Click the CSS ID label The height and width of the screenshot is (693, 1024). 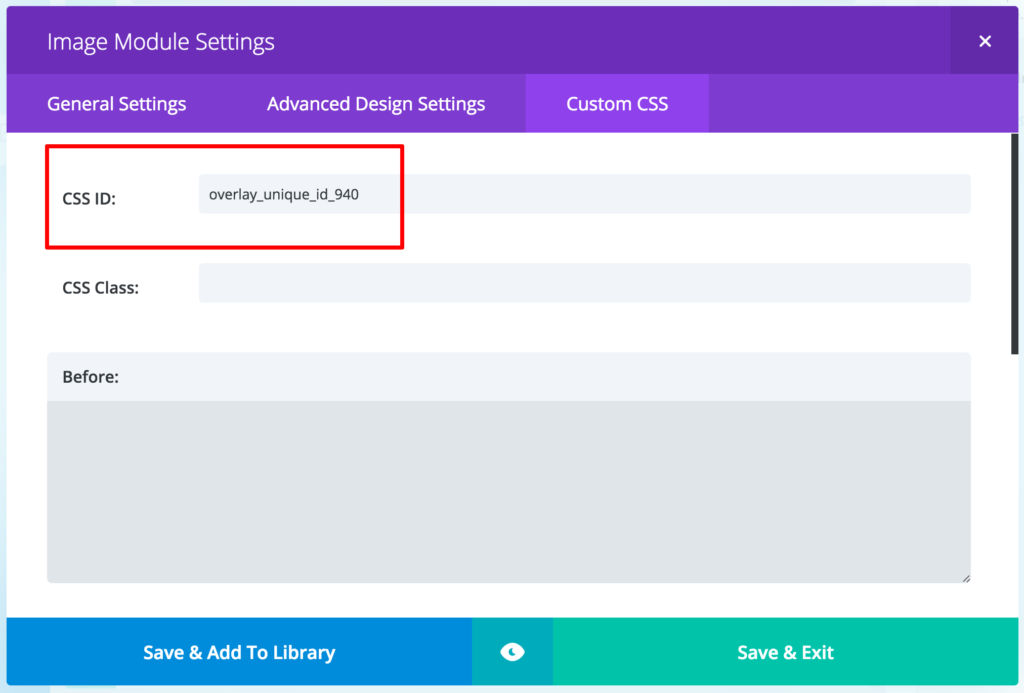(87, 198)
